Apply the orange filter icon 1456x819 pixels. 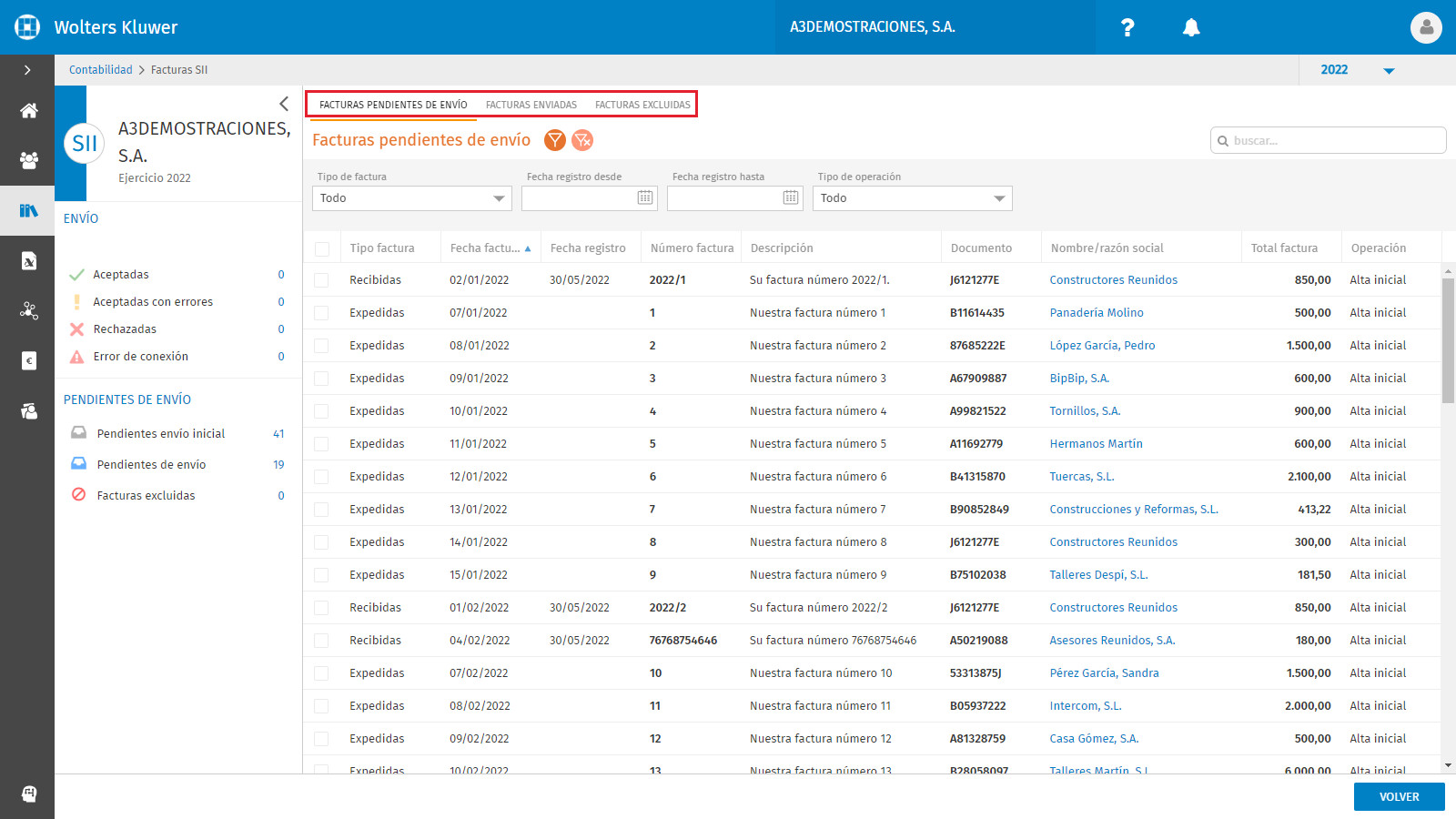click(555, 140)
